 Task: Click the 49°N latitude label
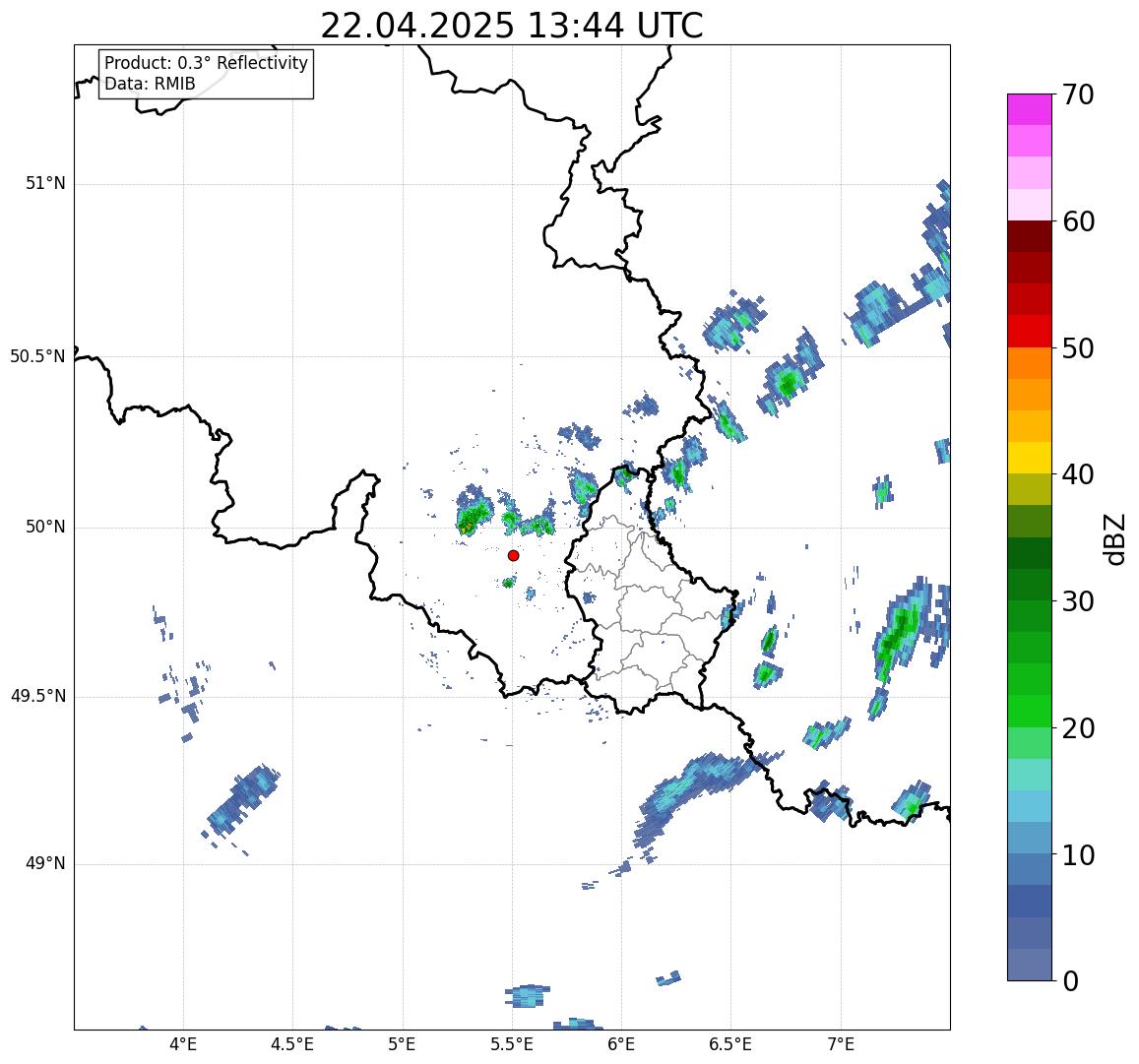(45, 864)
